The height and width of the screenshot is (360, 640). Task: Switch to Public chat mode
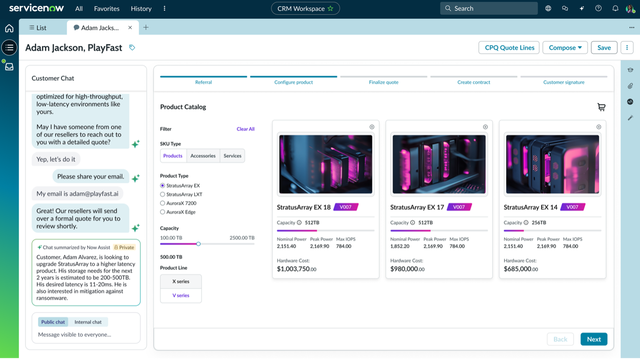53,322
